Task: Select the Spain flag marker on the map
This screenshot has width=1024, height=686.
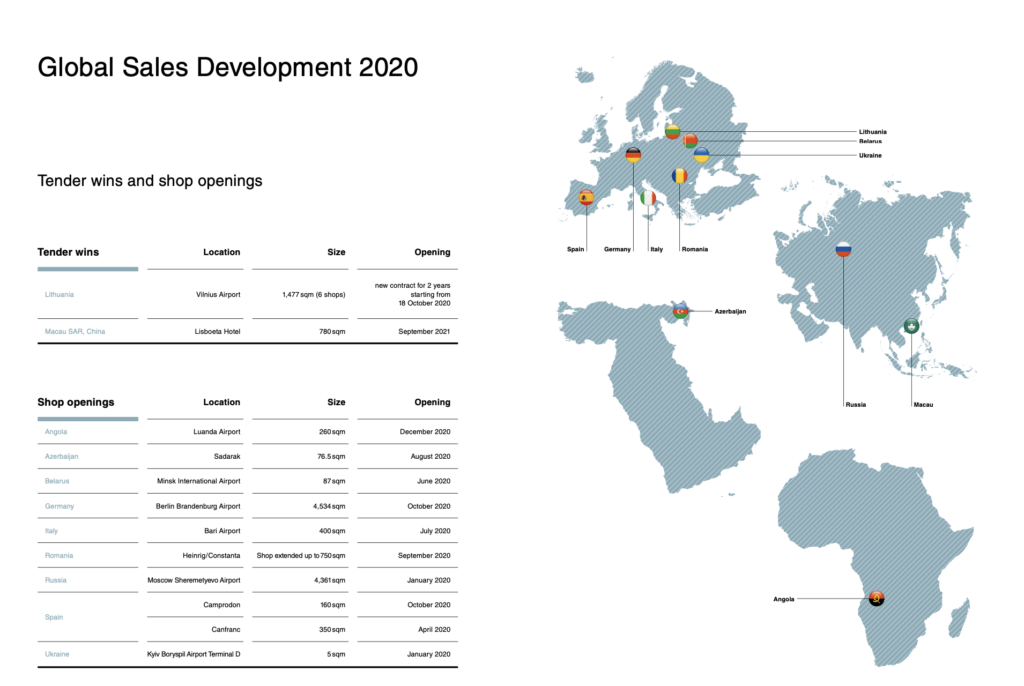Action: [586, 198]
